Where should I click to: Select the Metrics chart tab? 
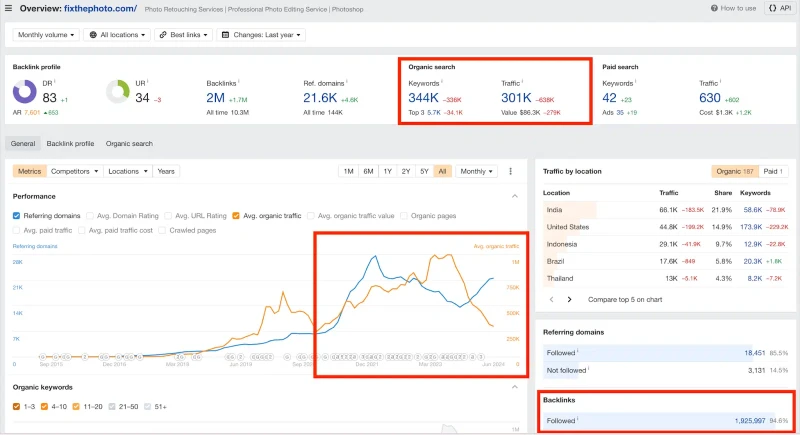[x=30, y=171]
